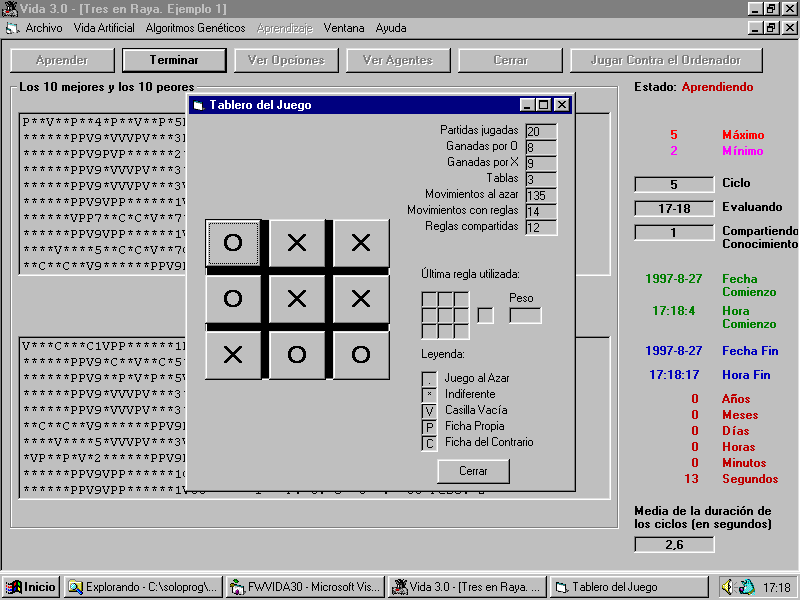
Task: Click the Evaluando value field showing 17-18
Action: click(x=674, y=208)
